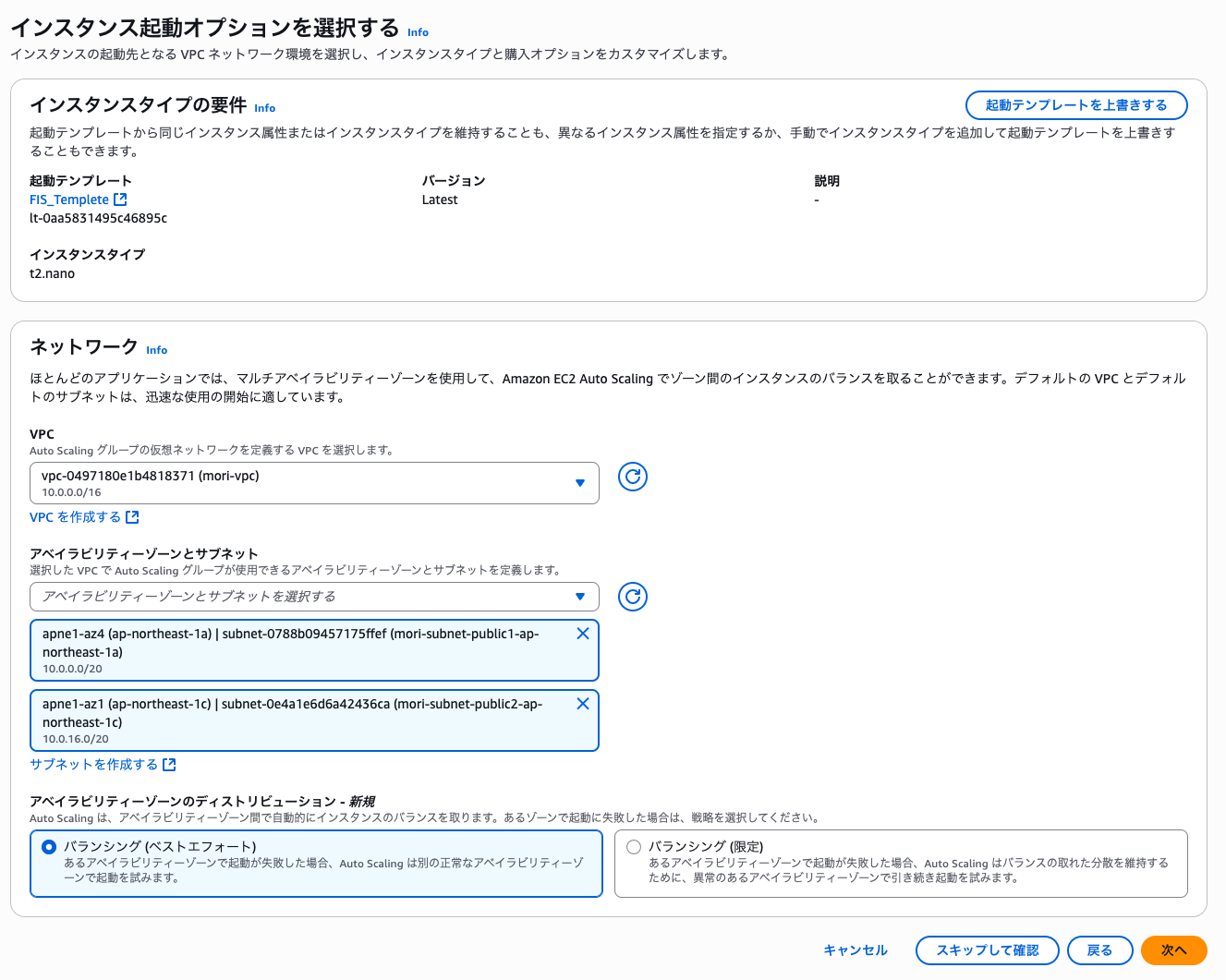Screen dimensions: 1226x980
Task: Open the Info link for ネットワーク section
Action: [156, 350]
